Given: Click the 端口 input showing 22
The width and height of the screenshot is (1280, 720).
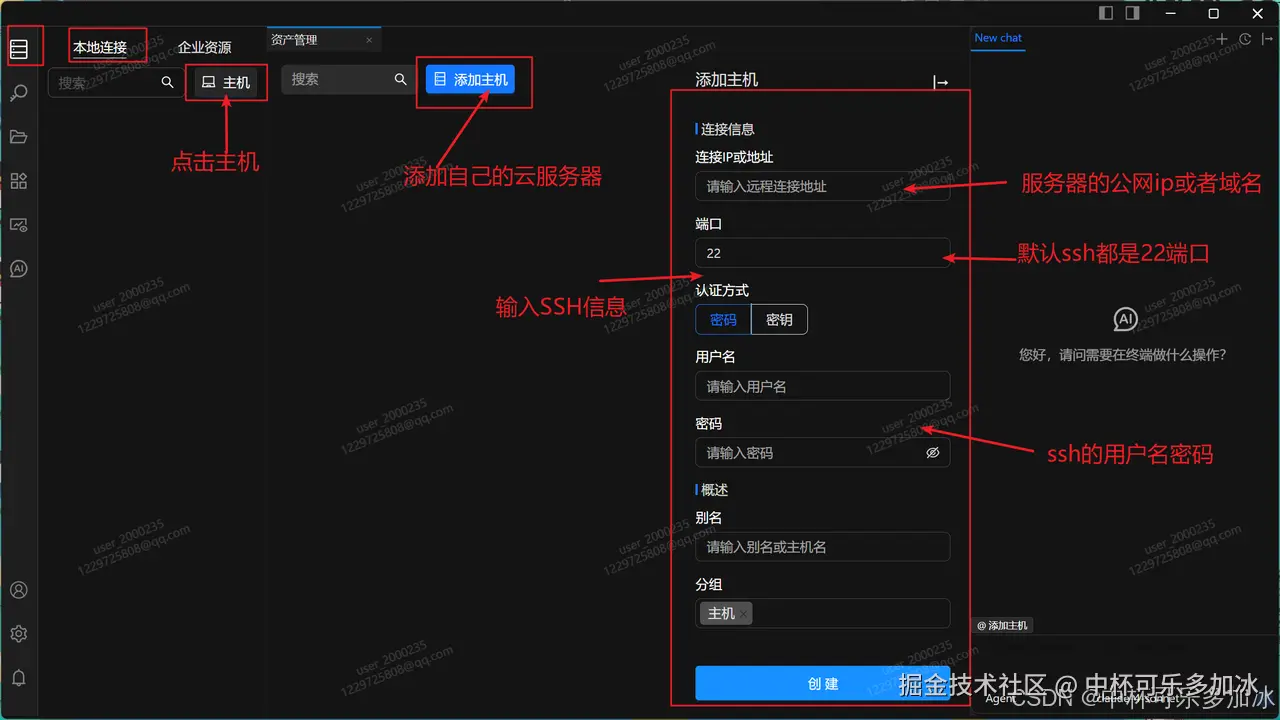Looking at the screenshot, I should pos(822,253).
